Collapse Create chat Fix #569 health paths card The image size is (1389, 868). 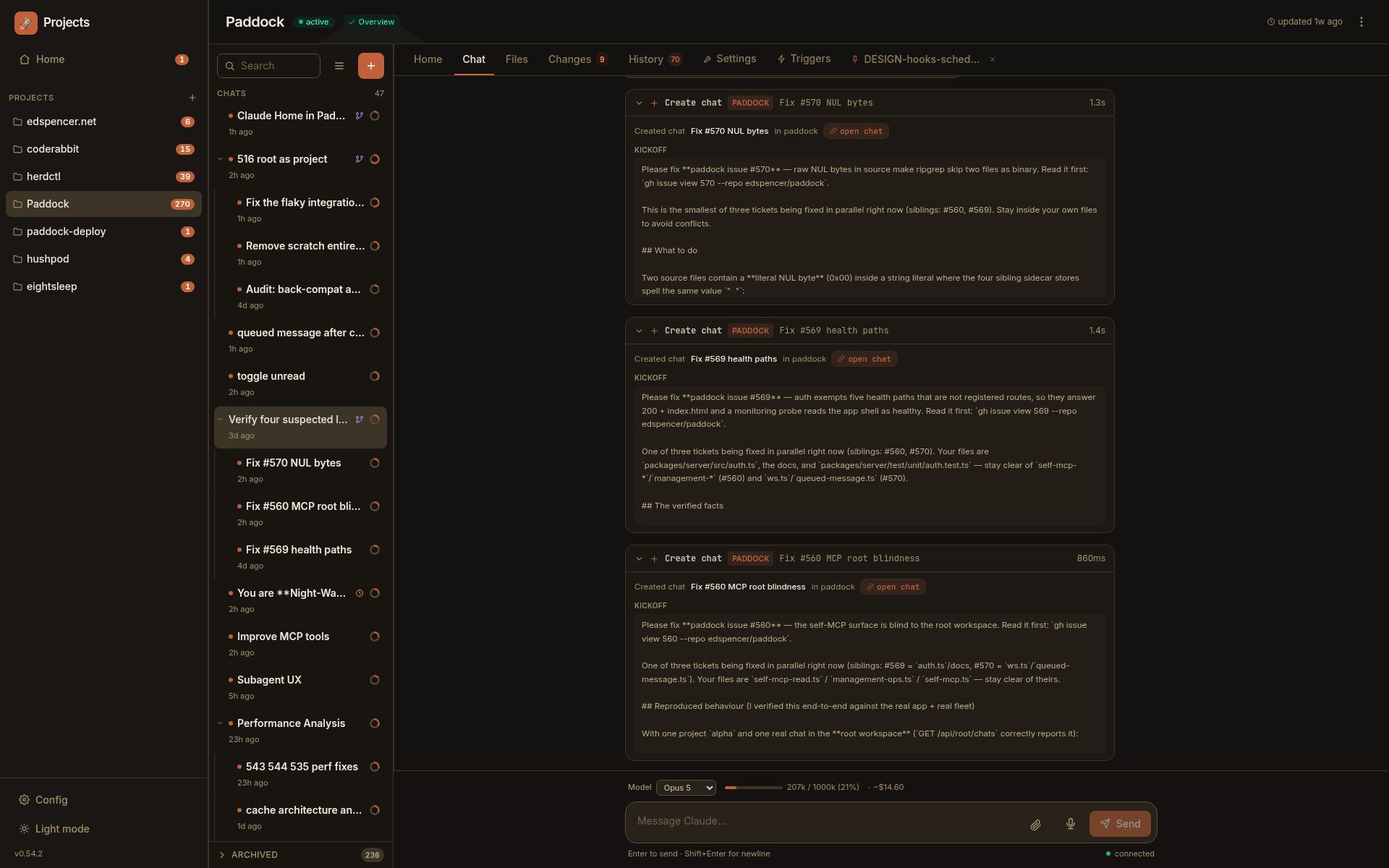pyautogui.click(x=639, y=331)
